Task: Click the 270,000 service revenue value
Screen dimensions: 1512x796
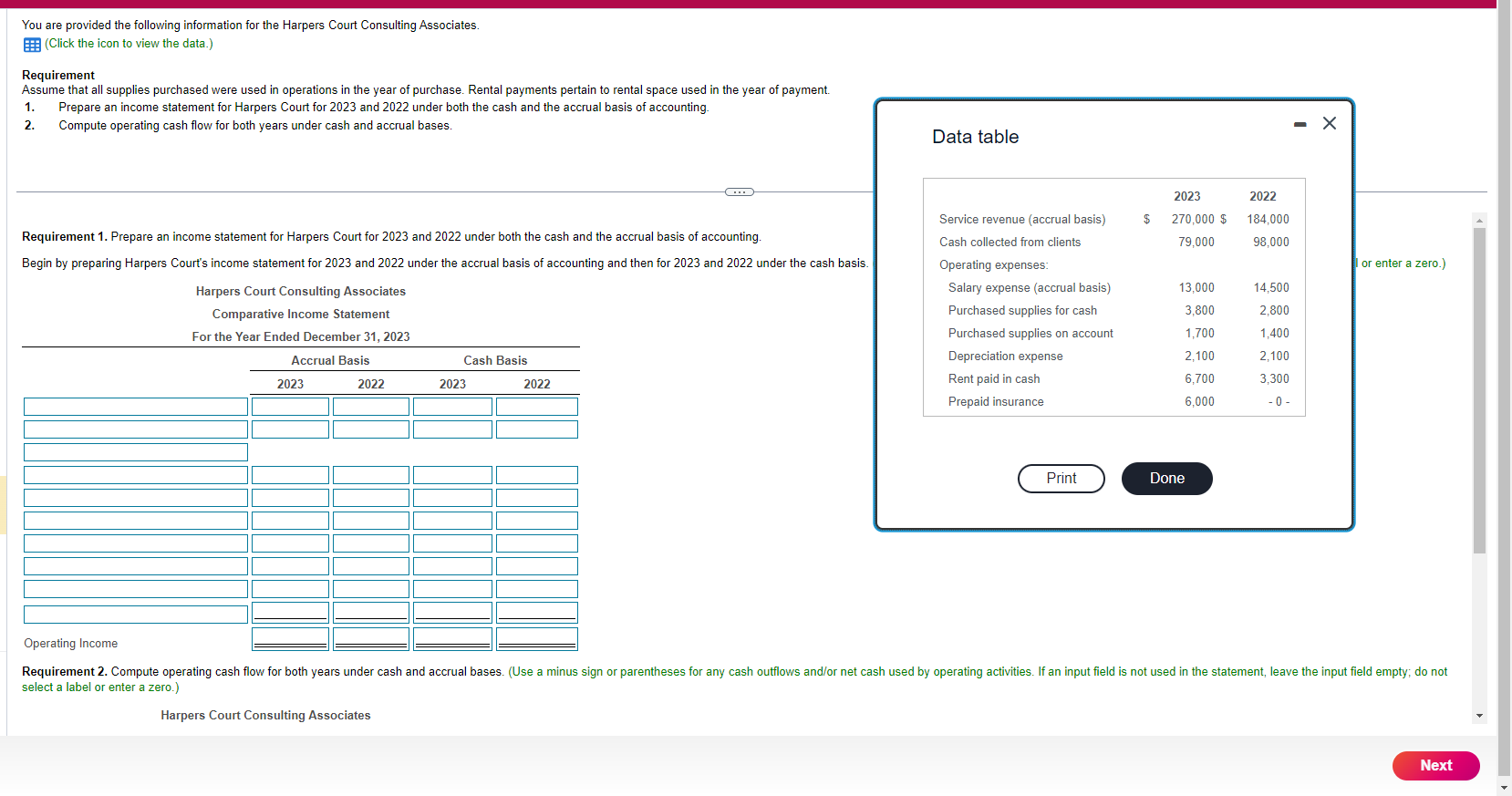Action: (1193, 220)
